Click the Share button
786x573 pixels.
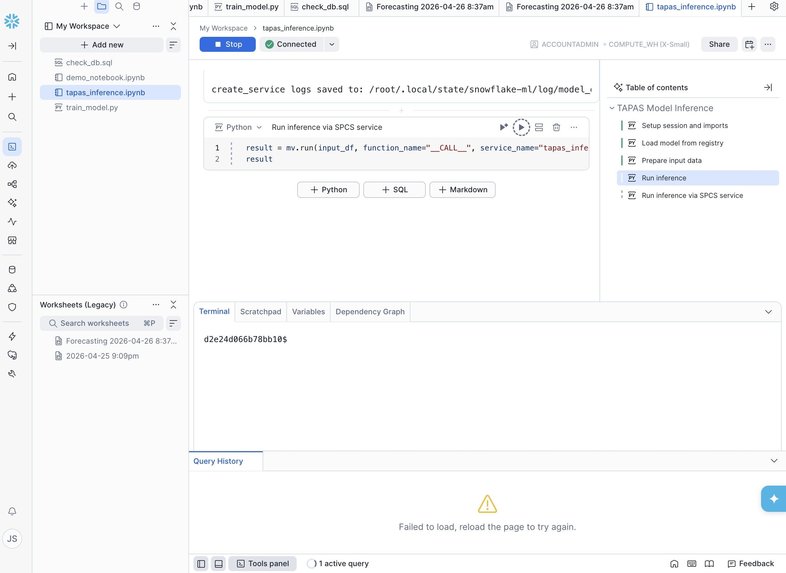(719, 45)
